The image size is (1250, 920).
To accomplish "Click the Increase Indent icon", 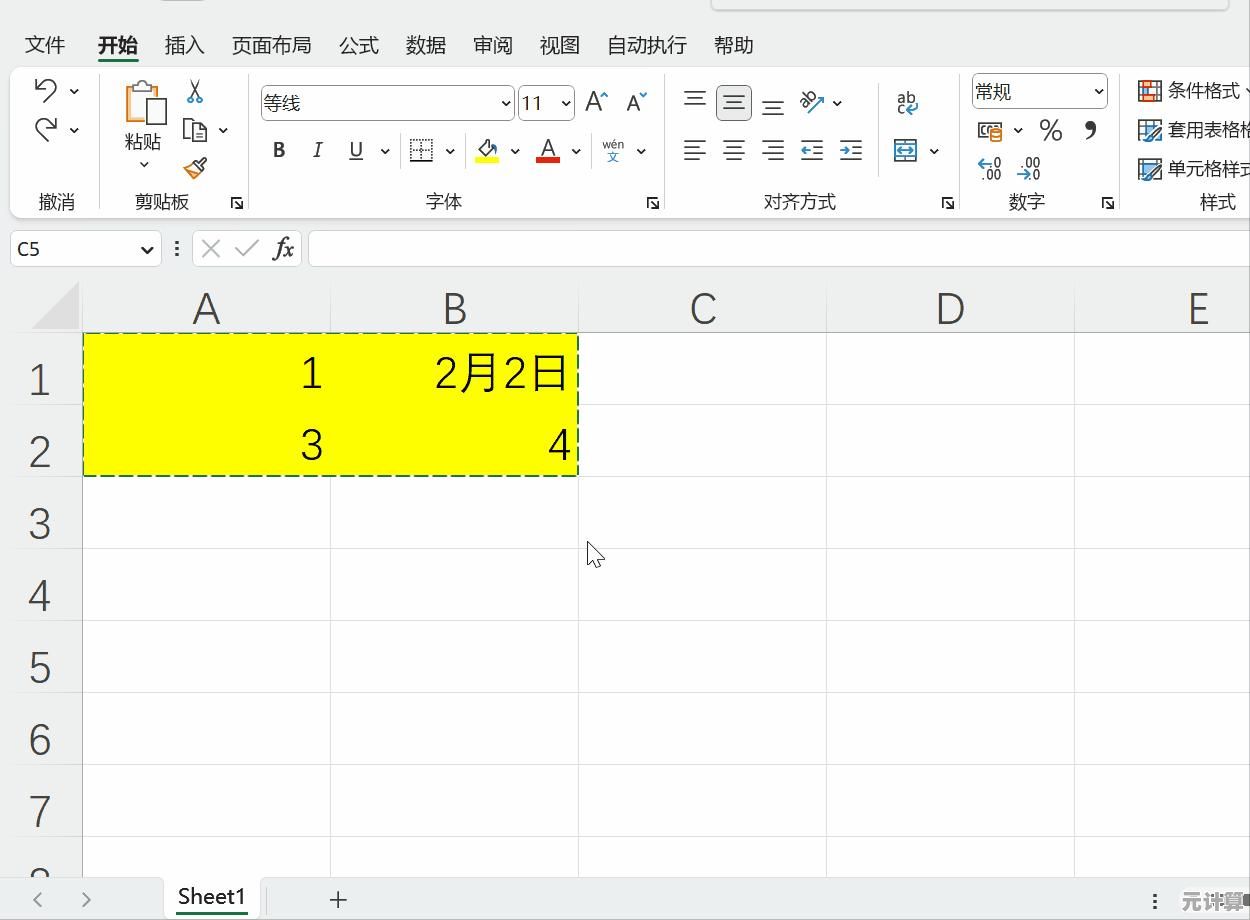I will coord(851,151).
